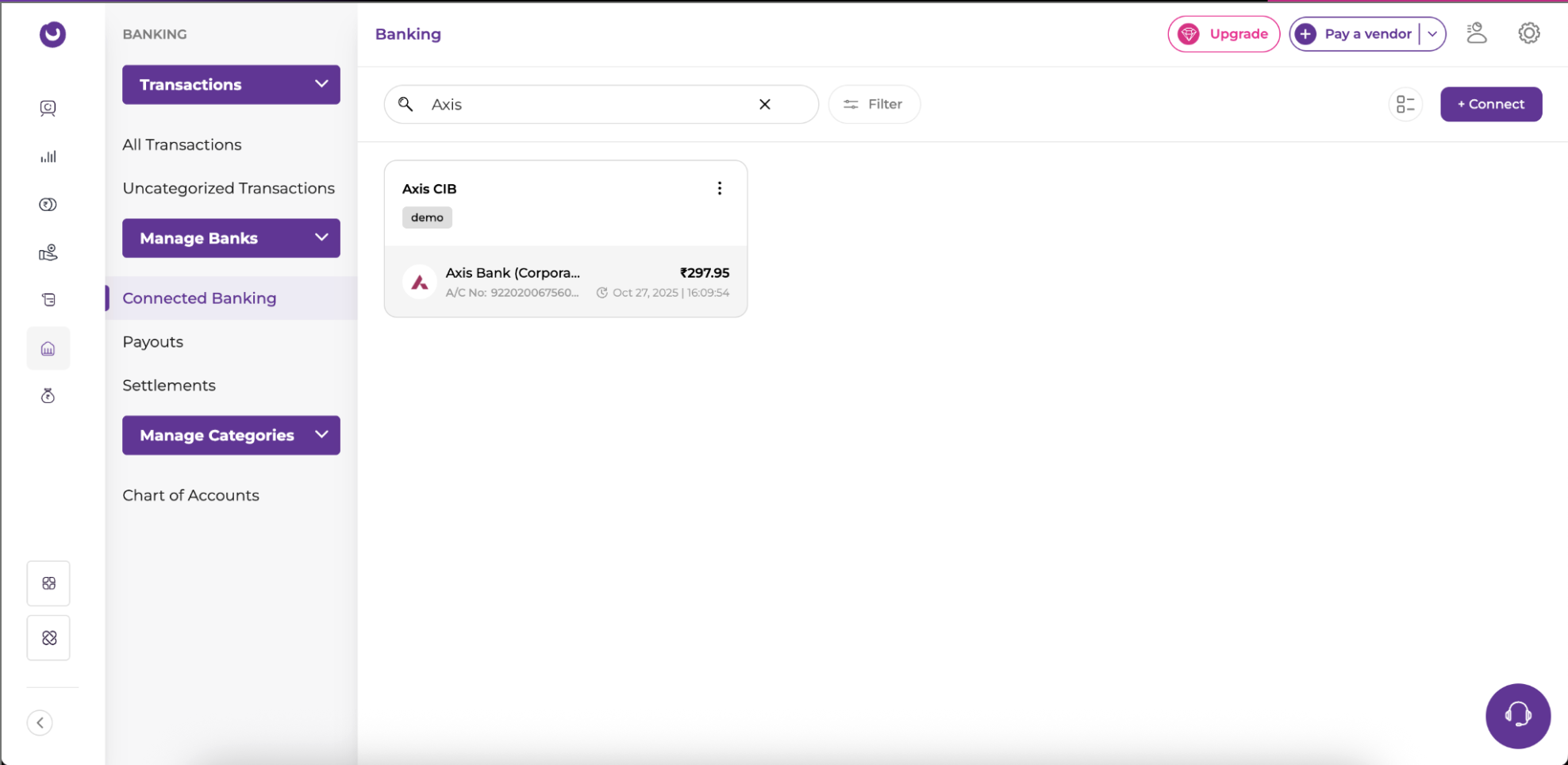The width and height of the screenshot is (1568, 765).
Task: Click the Banking page heading
Action: [408, 34]
